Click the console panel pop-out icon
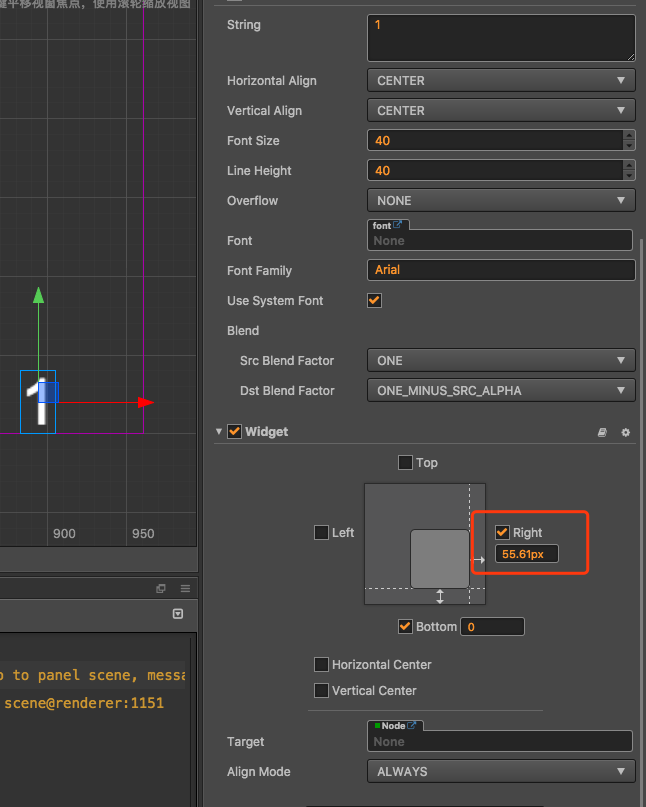Viewport: 646px width, 807px height. tap(161, 588)
